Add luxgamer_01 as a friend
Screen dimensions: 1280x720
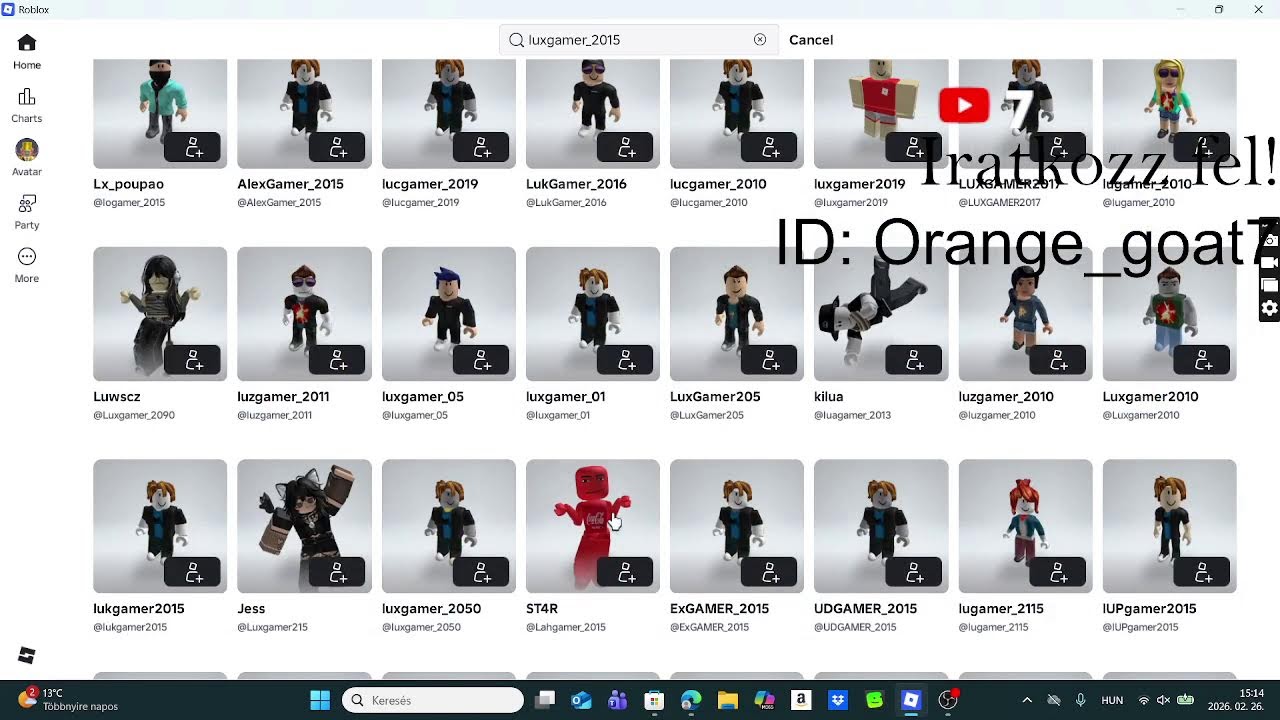(626, 360)
